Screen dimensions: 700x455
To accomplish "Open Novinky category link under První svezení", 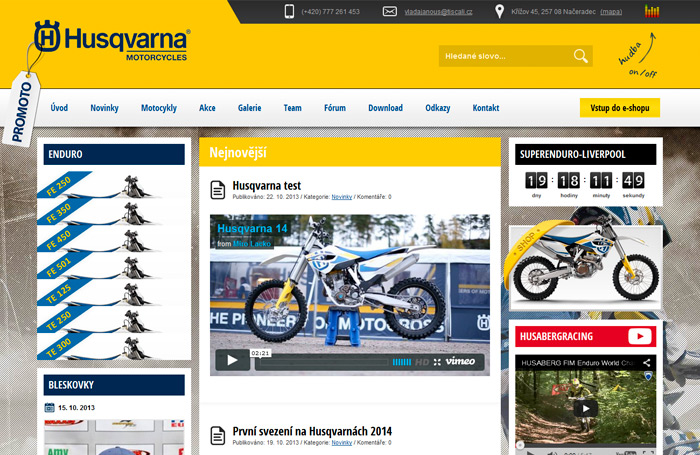I will point(342,443).
